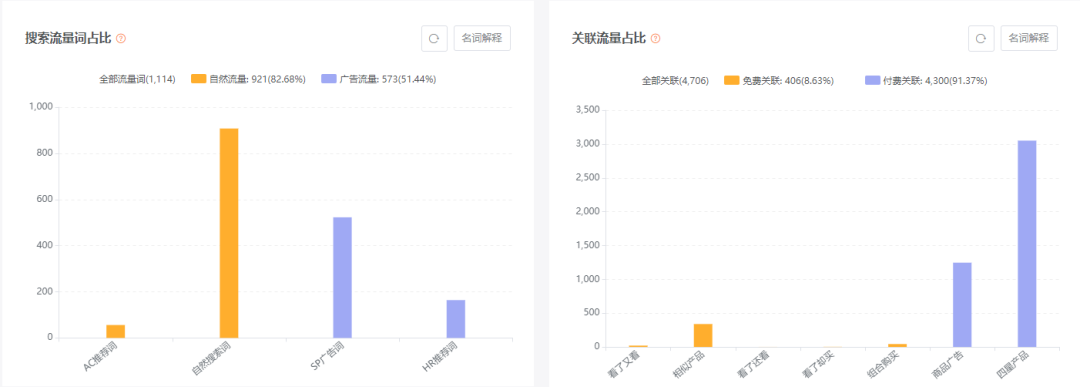Select the 商品广告 bar
Screen dimensions: 1080x387
pos(962,305)
